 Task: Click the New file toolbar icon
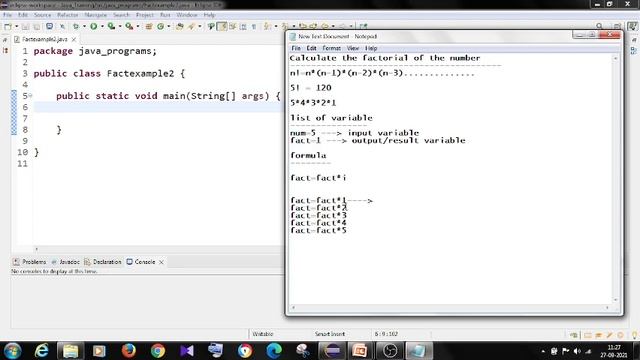click(7, 27)
